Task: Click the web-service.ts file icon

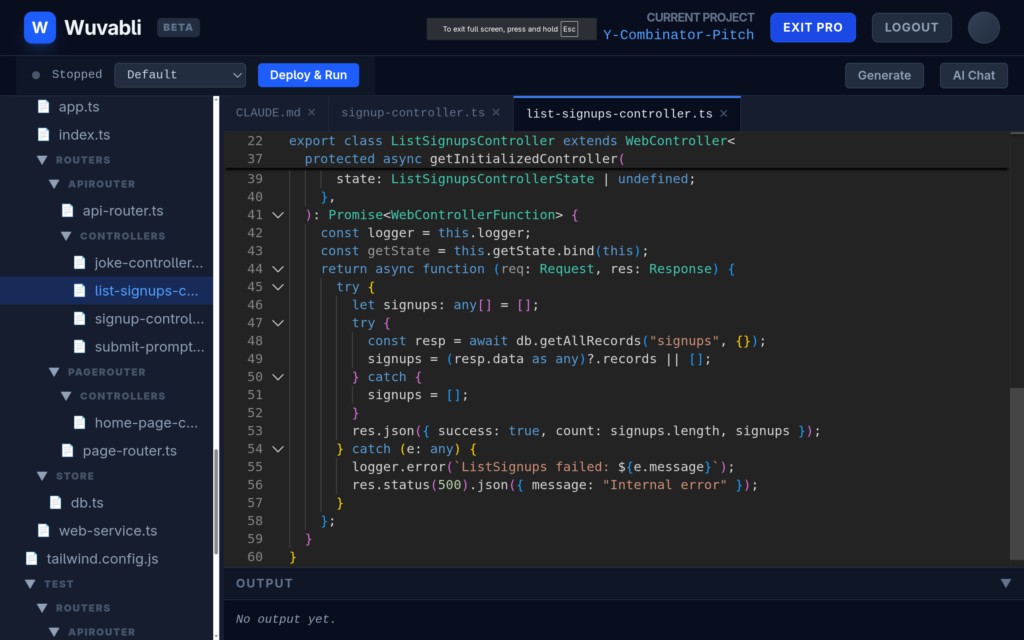Action: [x=43, y=530]
